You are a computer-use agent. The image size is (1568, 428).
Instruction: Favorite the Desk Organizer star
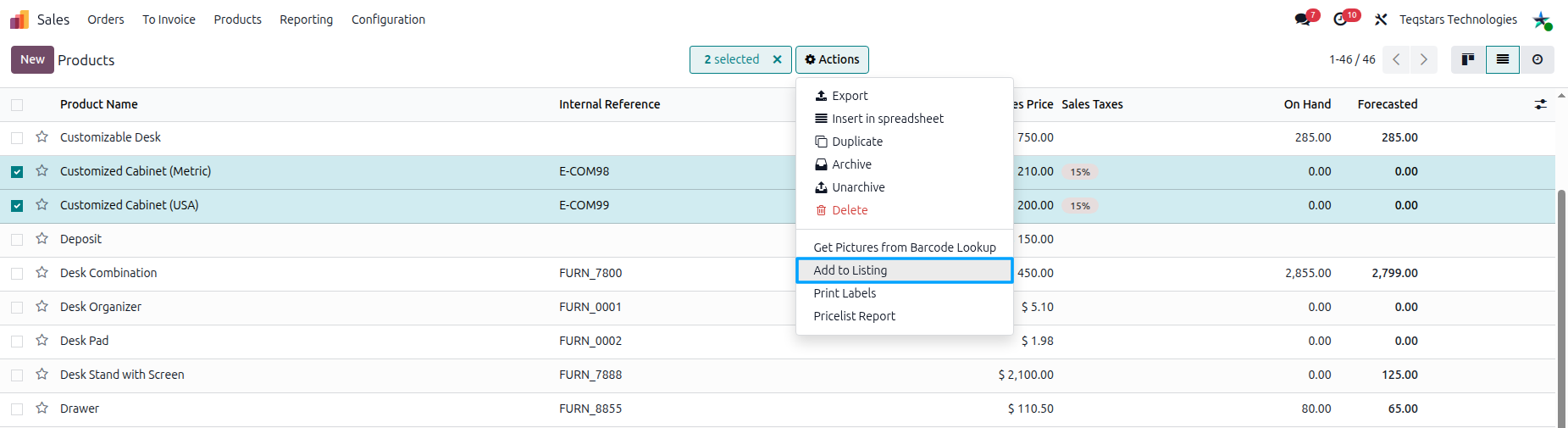[42, 306]
